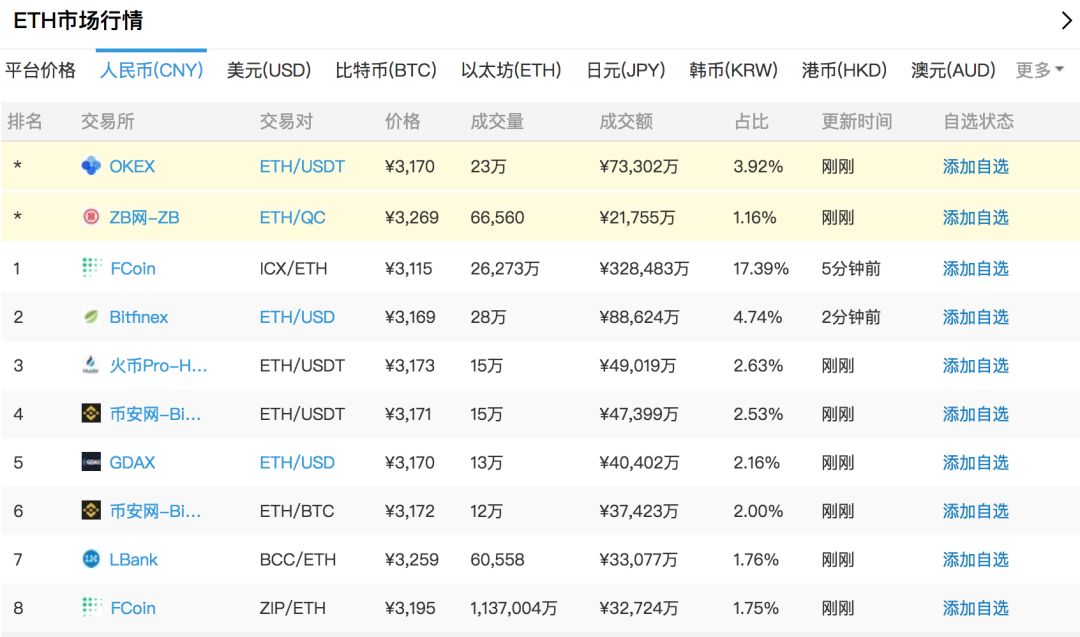Click the 排名 column header
1080x637 pixels.
[x=25, y=122]
